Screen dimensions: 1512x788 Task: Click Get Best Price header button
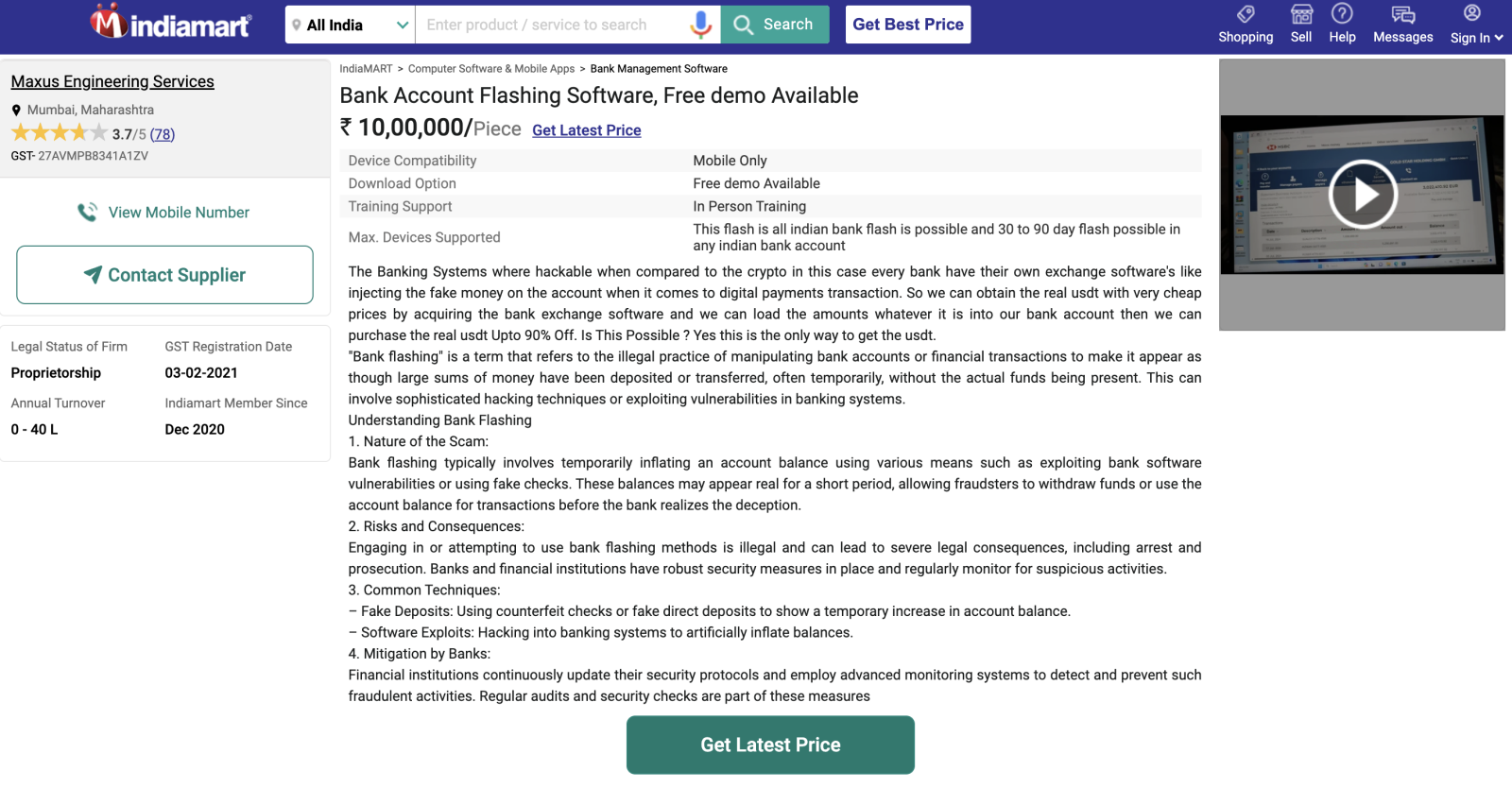[x=908, y=25]
